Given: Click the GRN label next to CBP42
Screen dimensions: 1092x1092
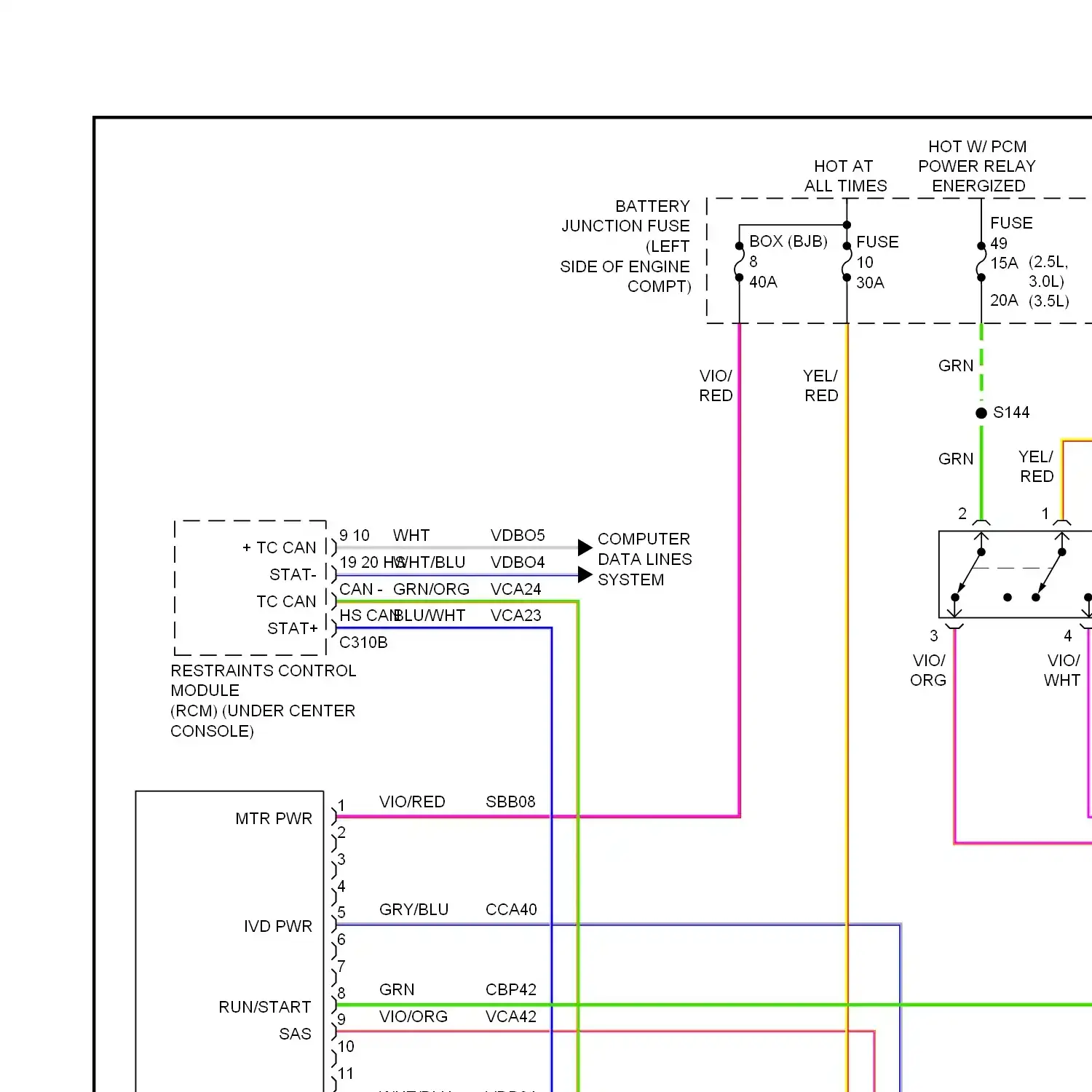Looking at the screenshot, I should click(x=397, y=989).
